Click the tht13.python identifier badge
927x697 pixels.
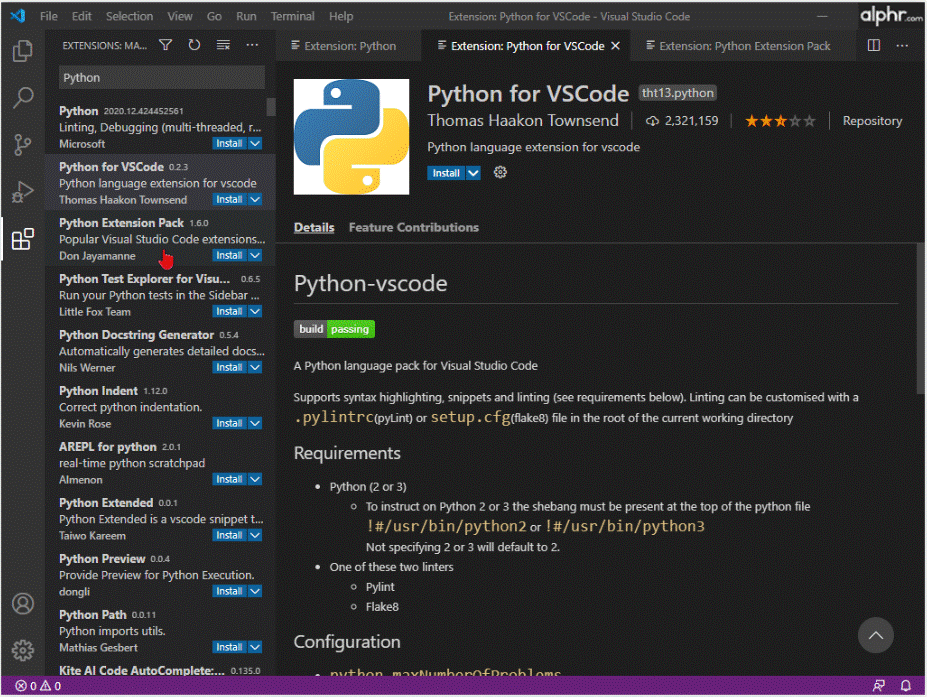678,93
